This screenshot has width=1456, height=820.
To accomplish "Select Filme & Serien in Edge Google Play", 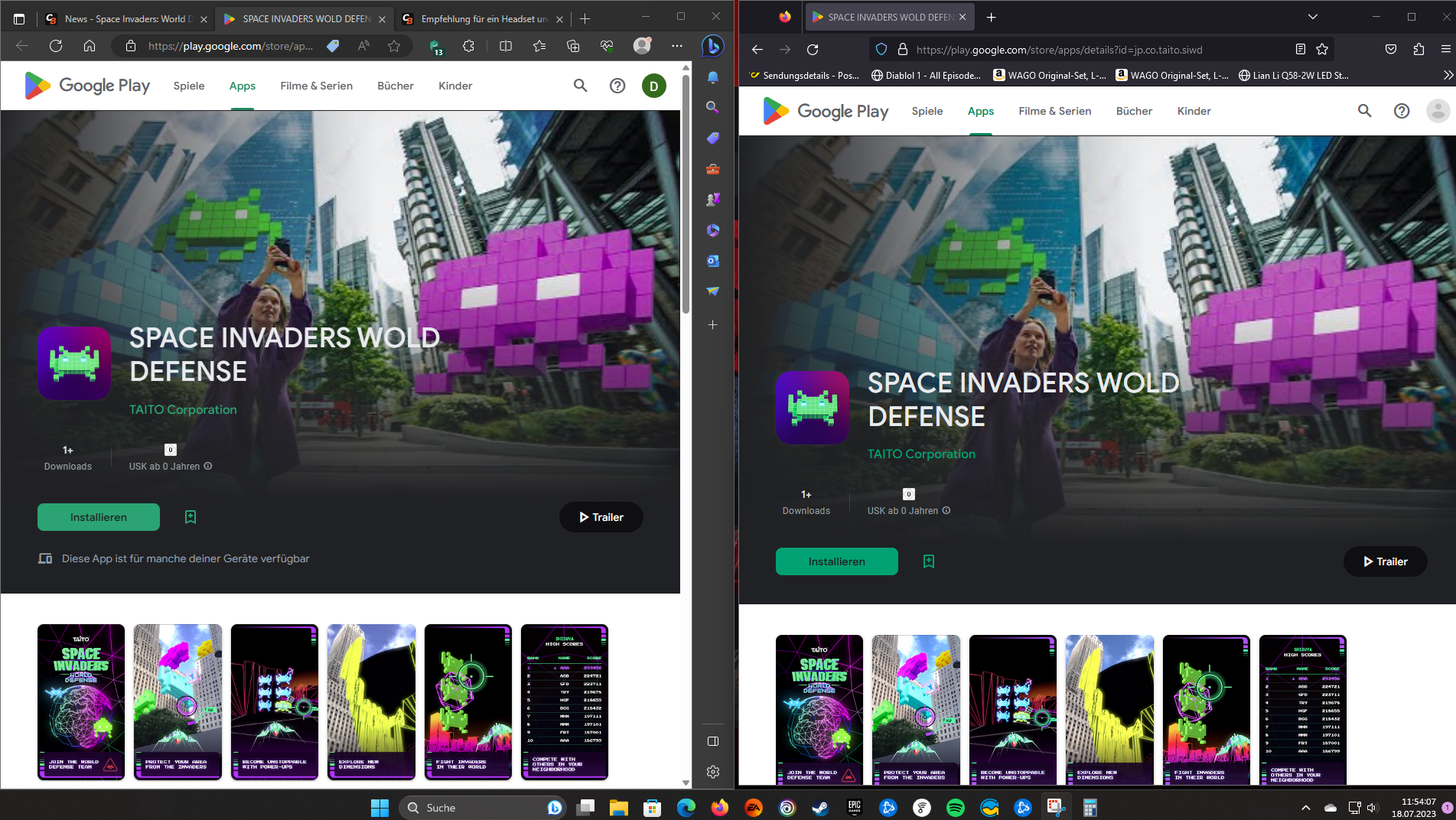I will click(x=316, y=86).
